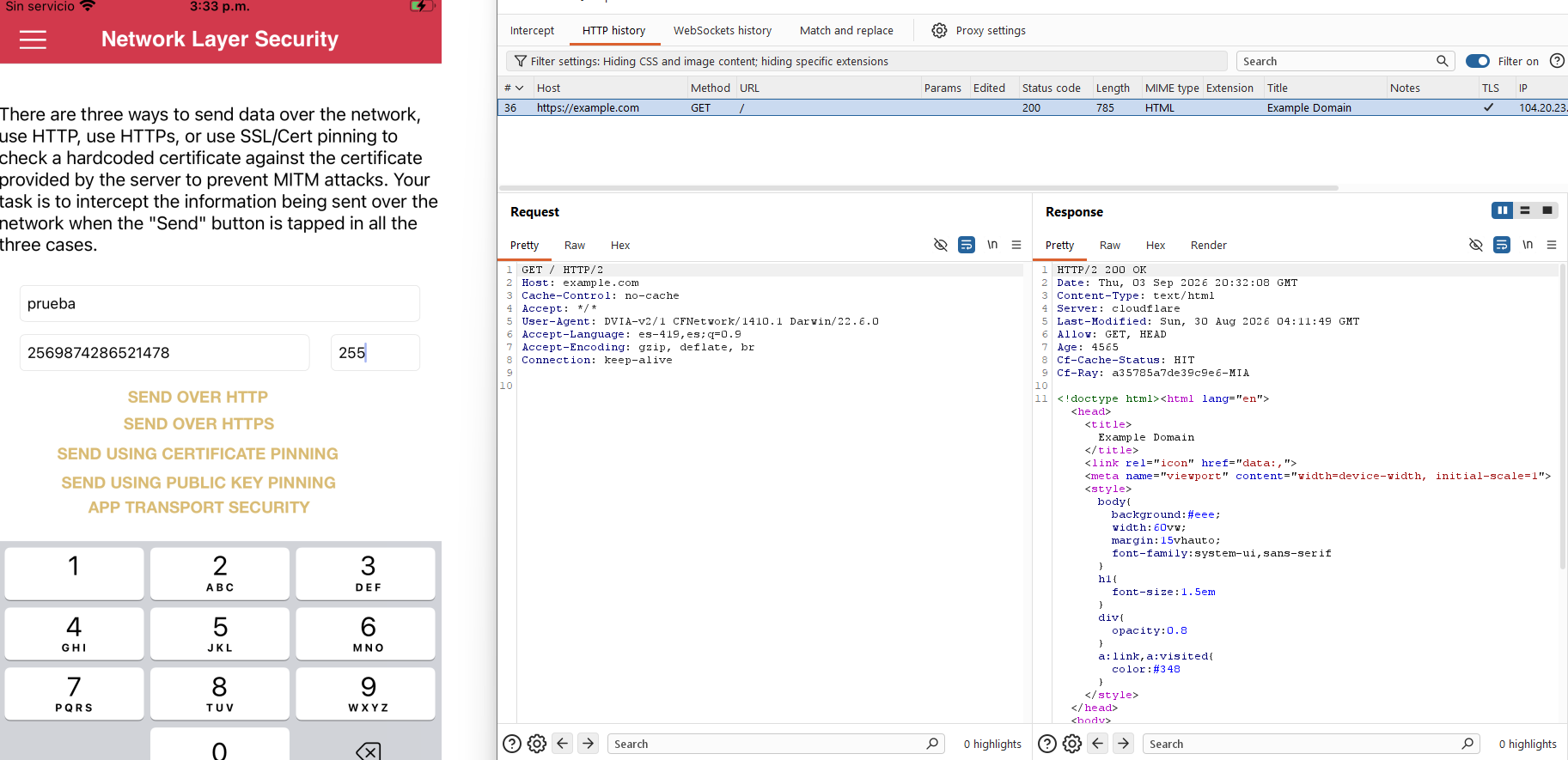This screenshot has width=1568, height=760.
Task: Open settings gear below the Request panel
Action: (537, 744)
